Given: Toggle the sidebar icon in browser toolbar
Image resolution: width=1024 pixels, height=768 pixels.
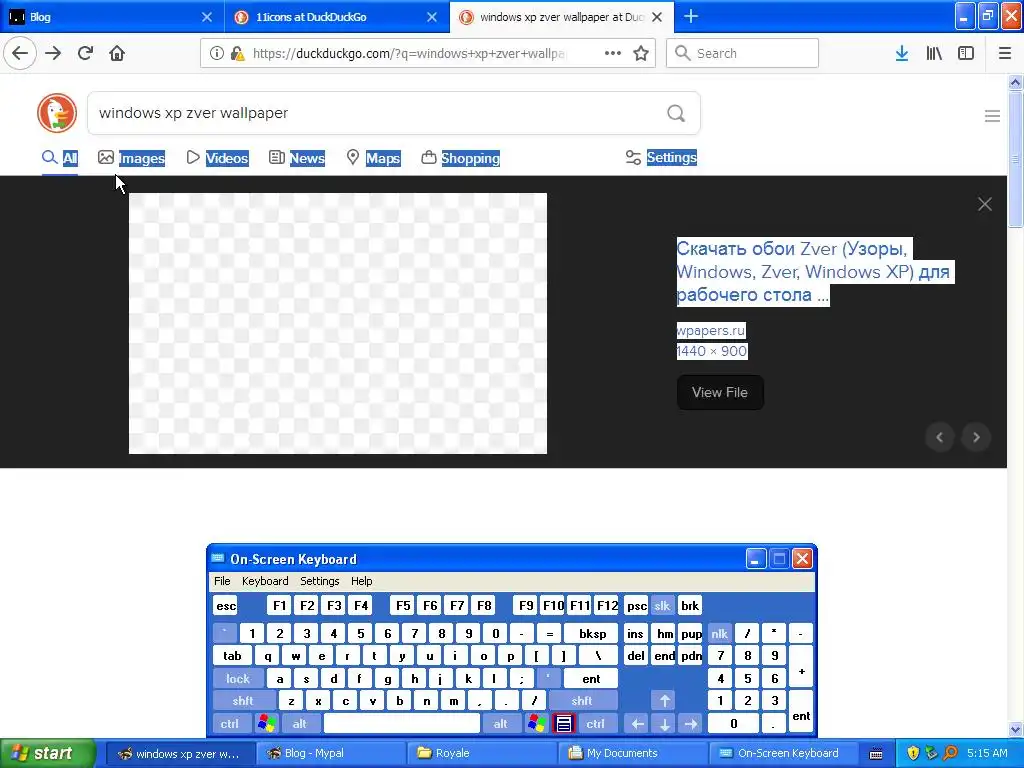Looking at the screenshot, I should click(966, 53).
